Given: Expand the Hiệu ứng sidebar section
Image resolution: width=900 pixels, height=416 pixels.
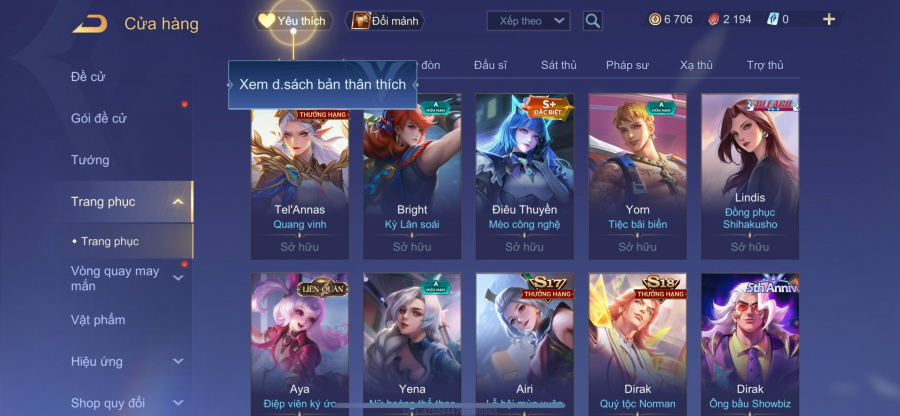Looking at the screenshot, I should click(179, 361).
